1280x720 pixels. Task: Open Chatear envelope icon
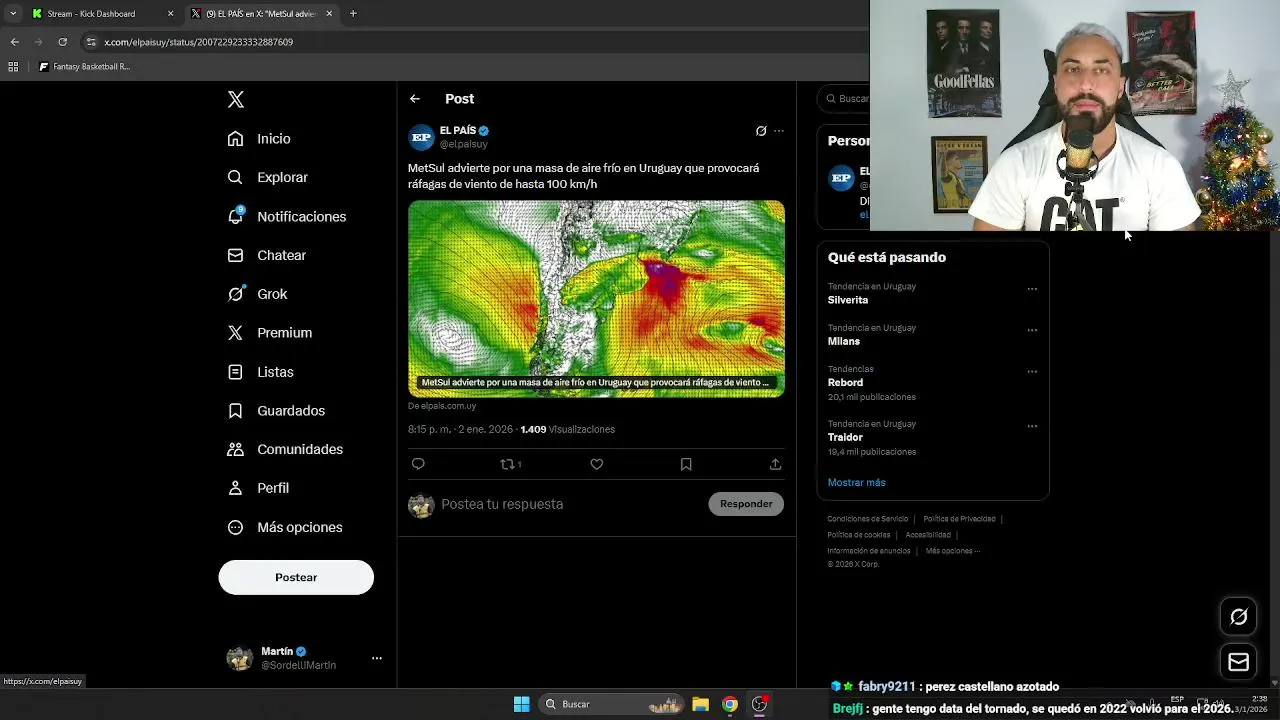(235, 255)
